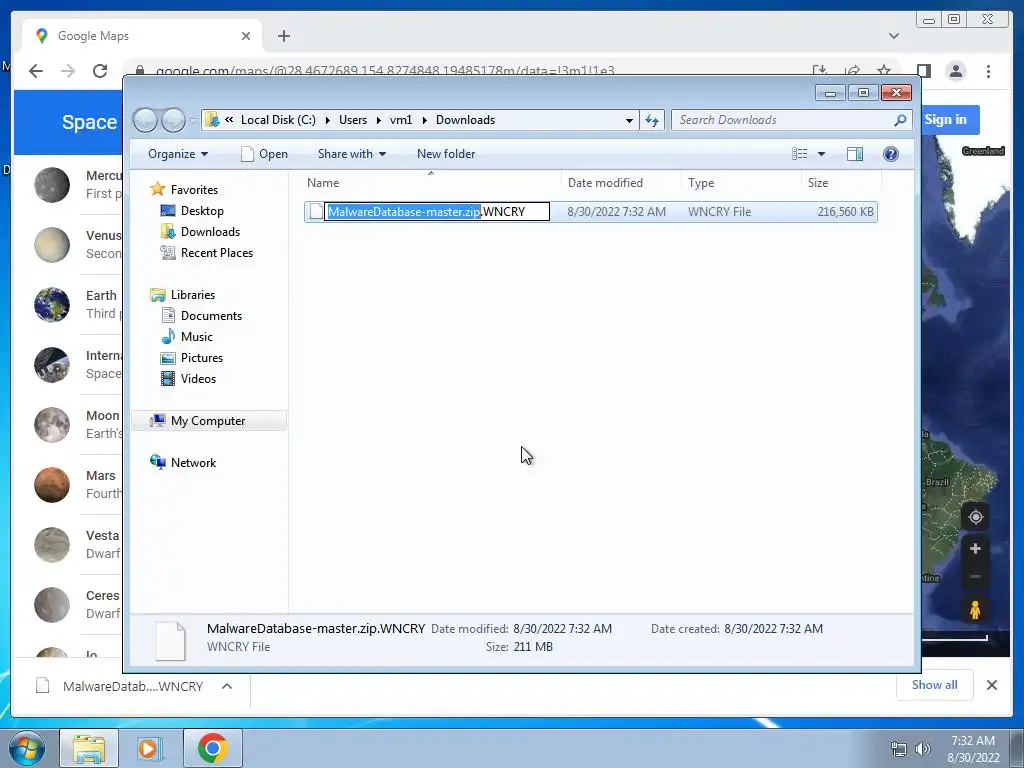
Task: Open Downloads in Favorites
Action: (210, 232)
